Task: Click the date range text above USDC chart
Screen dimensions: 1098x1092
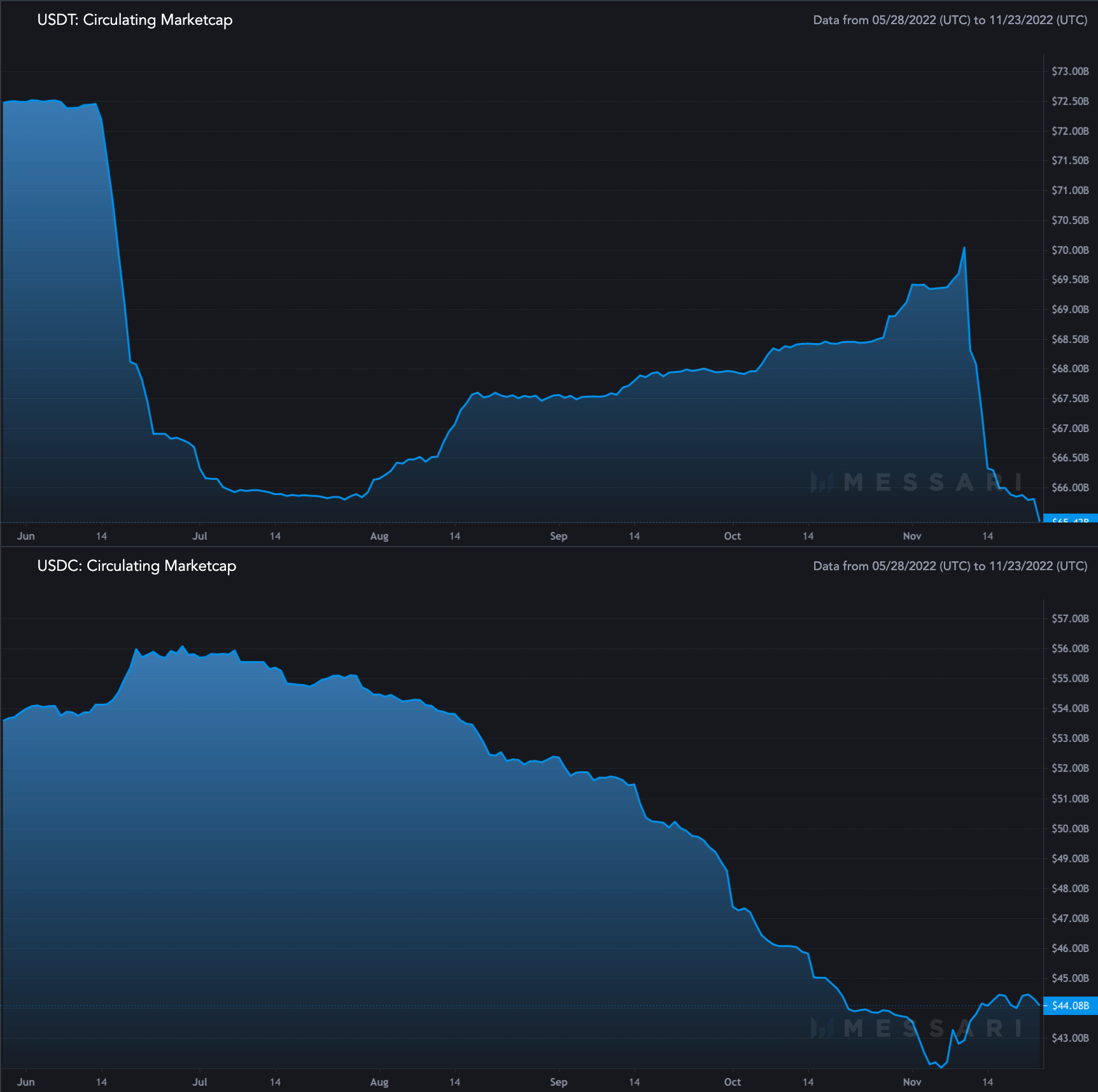Action: point(950,566)
